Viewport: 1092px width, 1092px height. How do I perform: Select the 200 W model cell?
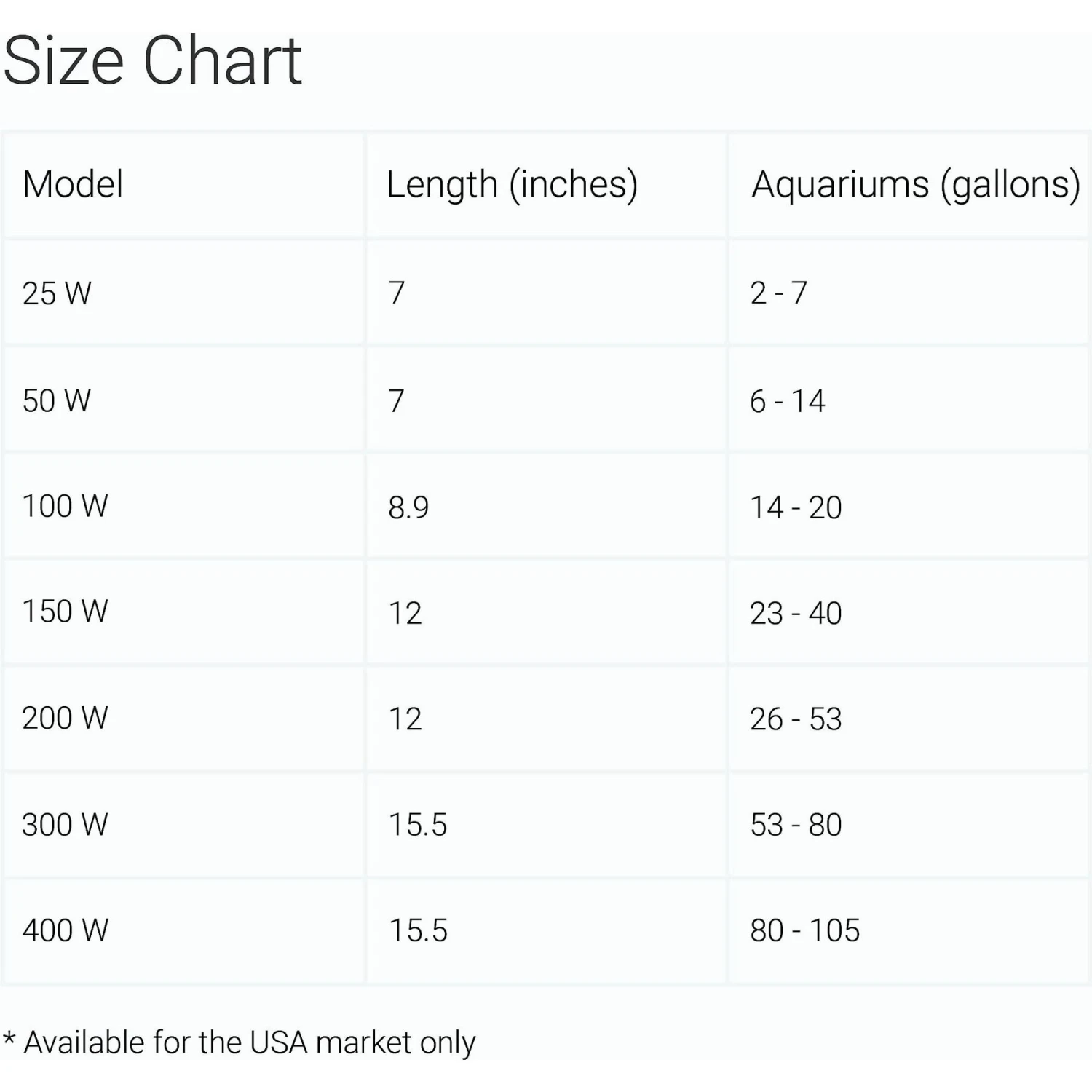(x=65, y=718)
